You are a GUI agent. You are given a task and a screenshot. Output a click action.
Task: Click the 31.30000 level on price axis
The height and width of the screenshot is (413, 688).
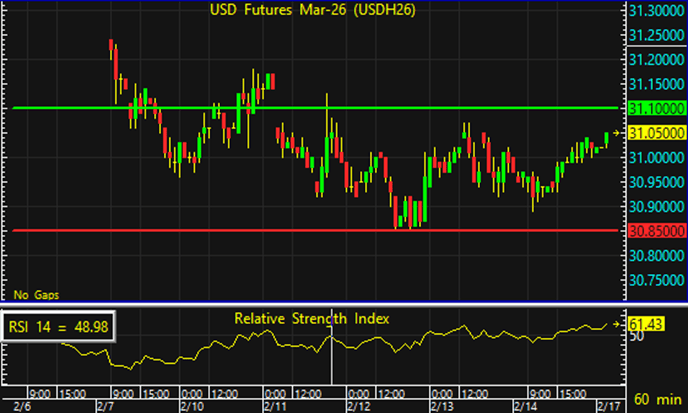[656, 11]
